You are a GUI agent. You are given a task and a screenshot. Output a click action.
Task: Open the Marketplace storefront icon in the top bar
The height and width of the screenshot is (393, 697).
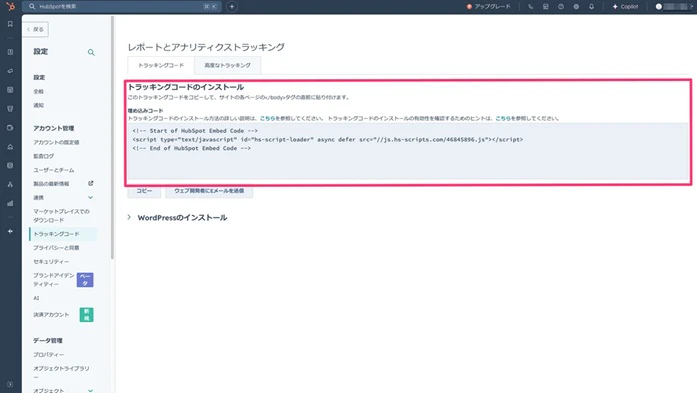[x=545, y=7]
